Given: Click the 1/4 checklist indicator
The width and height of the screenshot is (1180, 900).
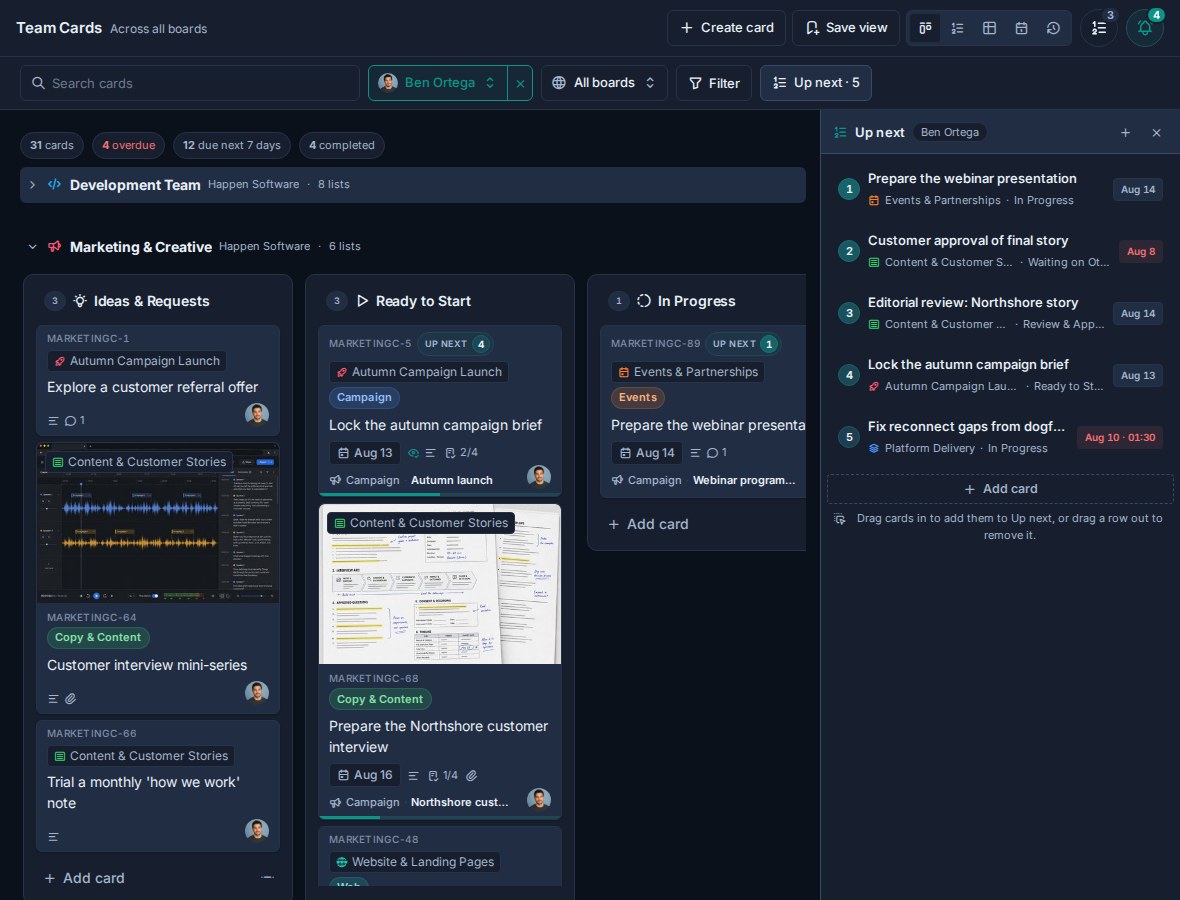Looking at the screenshot, I should [442, 775].
